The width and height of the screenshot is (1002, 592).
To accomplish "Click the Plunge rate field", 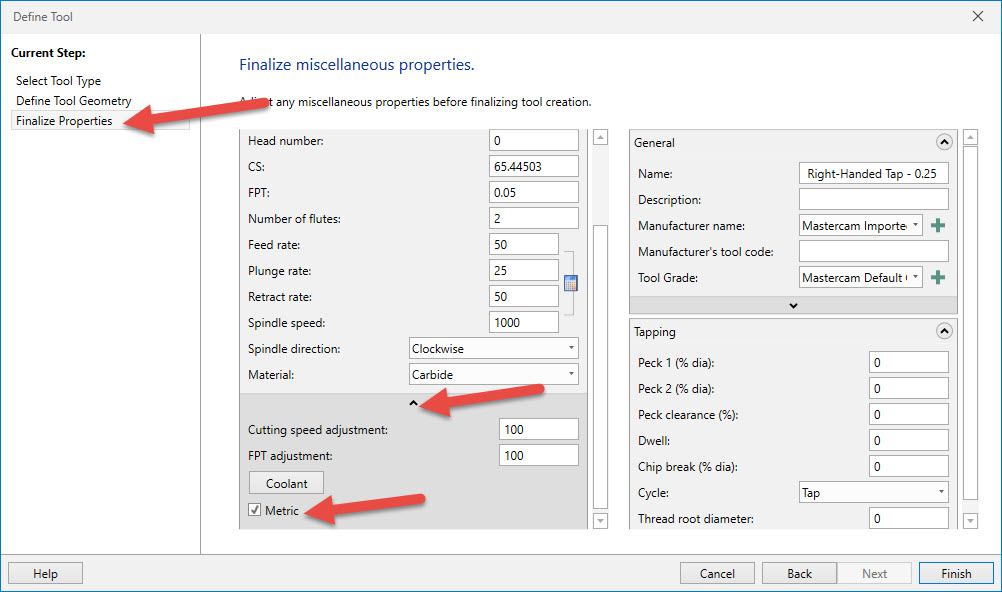I will pos(523,270).
